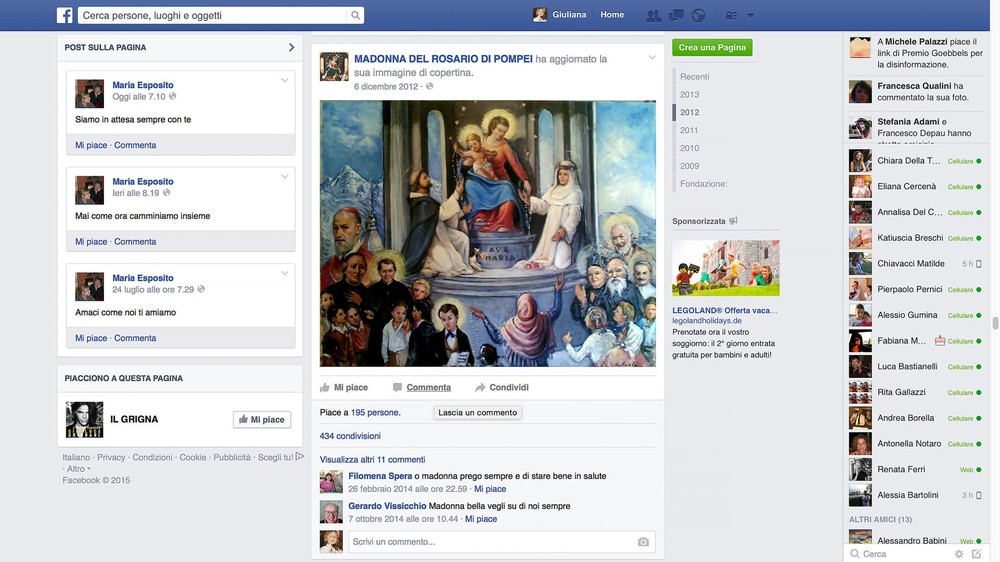
Task: Open chat with Chiara Della T...
Action: [915, 161]
